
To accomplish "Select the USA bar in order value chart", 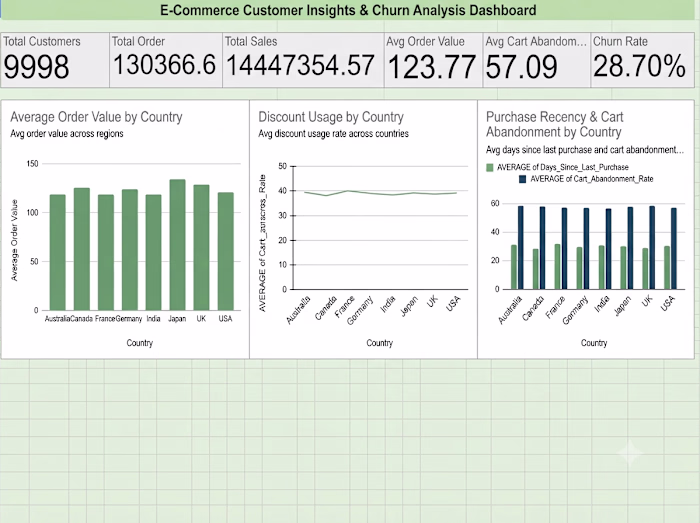I will (225, 251).
